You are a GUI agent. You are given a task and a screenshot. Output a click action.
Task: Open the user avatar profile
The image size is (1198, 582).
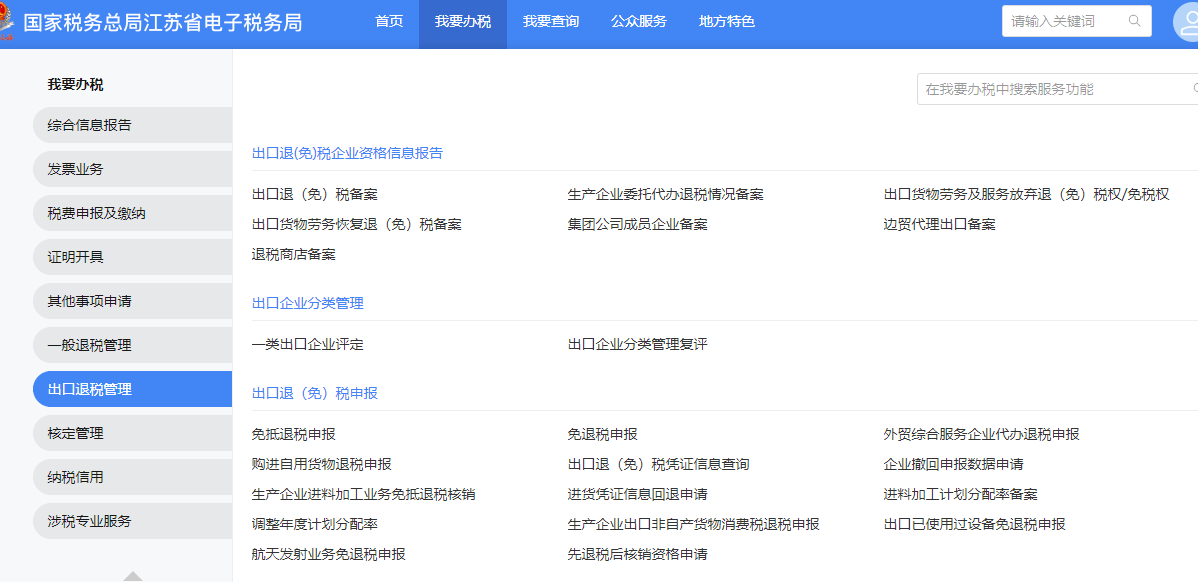[x=1187, y=22]
